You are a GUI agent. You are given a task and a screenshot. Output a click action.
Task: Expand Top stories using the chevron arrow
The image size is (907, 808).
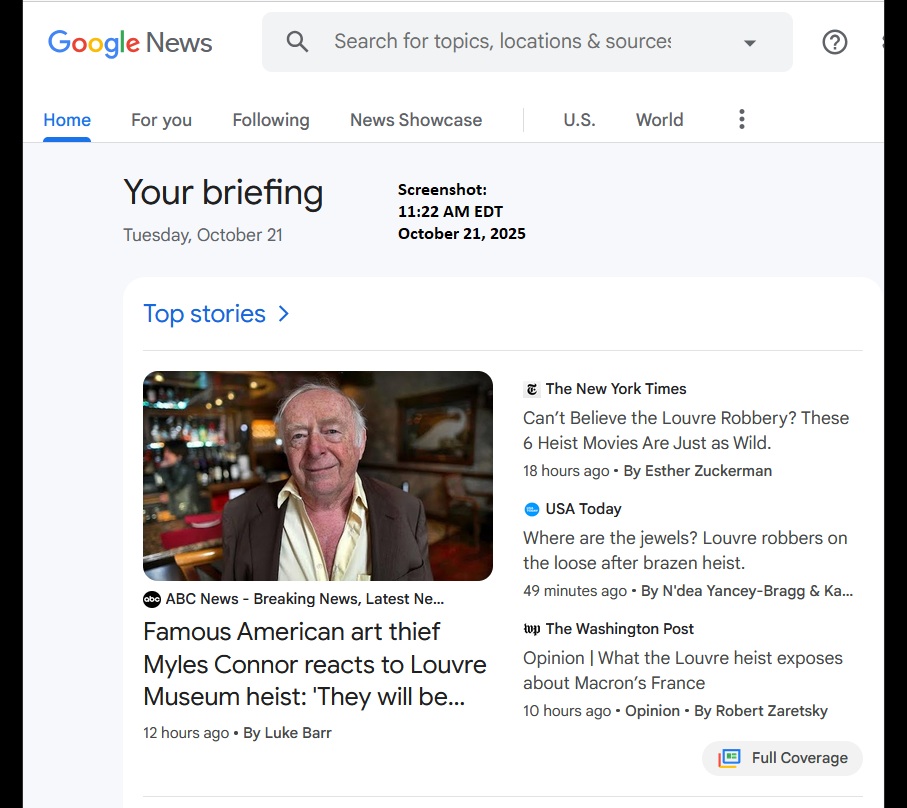(284, 314)
